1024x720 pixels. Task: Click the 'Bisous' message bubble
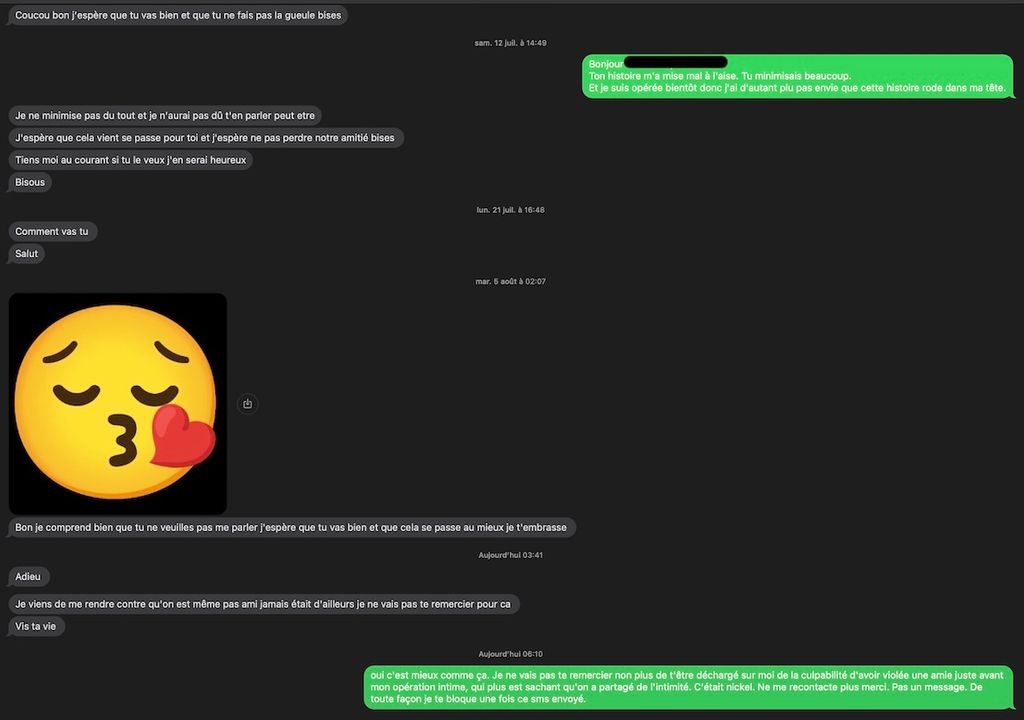[30, 182]
